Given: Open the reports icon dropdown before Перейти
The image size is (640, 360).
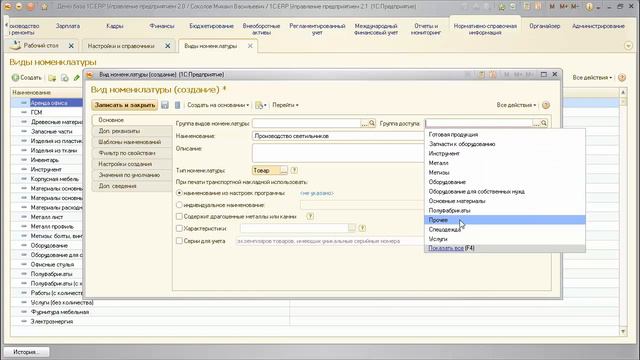Looking at the screenshot, I should coord(260,105).
